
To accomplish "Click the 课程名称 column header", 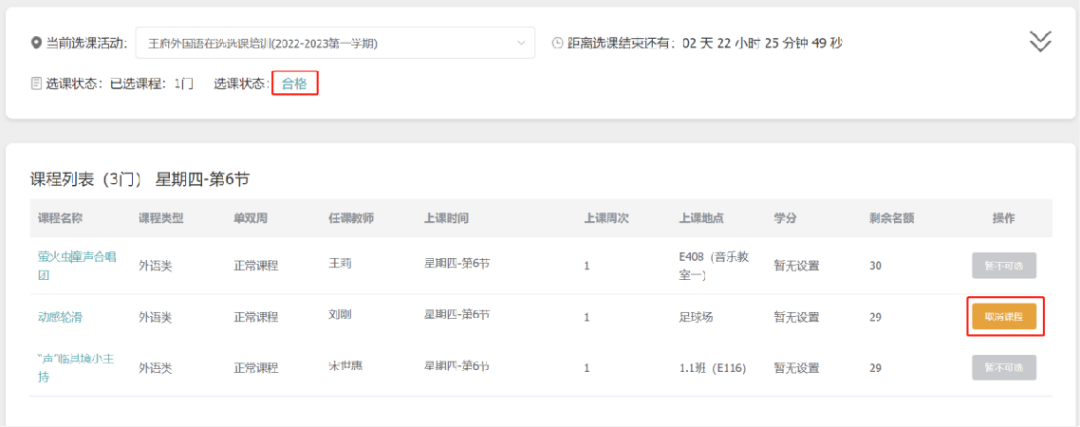I will coord(61,218).
